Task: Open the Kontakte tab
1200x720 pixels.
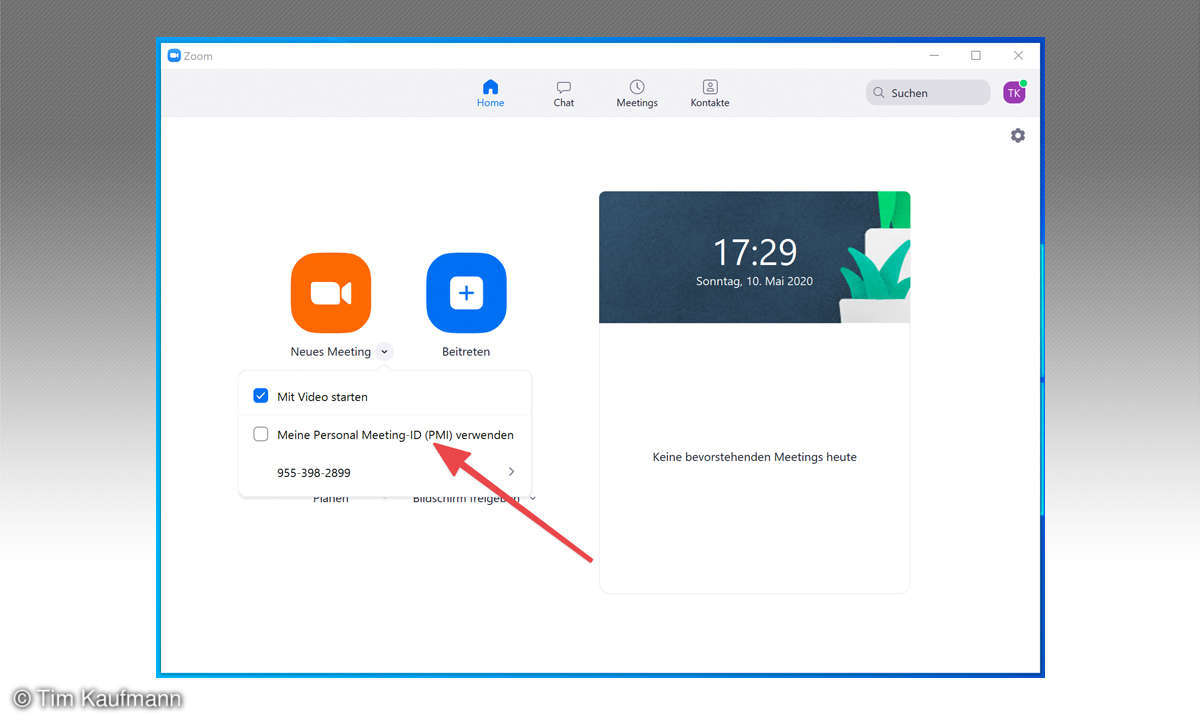Action: coord(710,94)
